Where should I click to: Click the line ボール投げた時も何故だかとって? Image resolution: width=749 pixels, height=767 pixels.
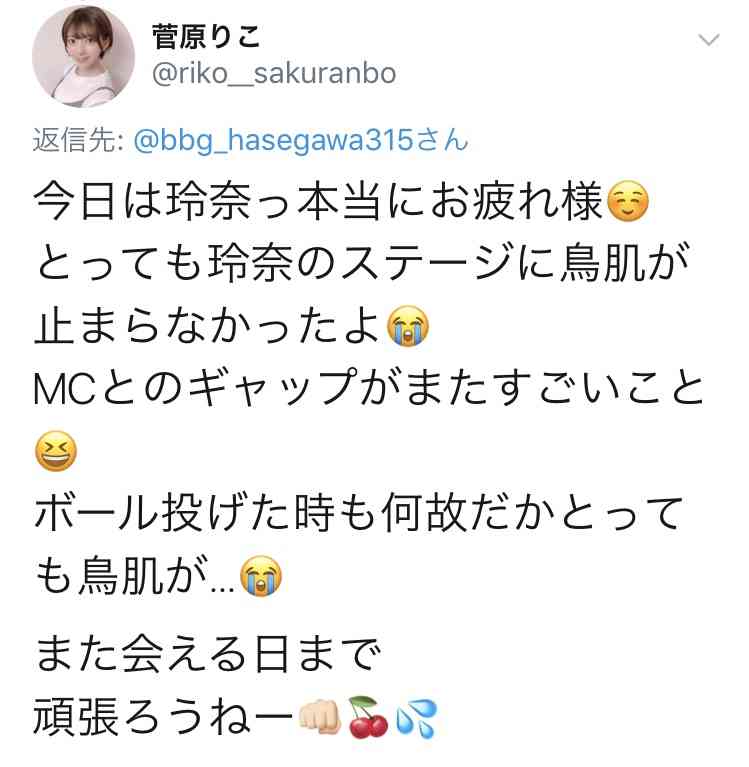358,514
